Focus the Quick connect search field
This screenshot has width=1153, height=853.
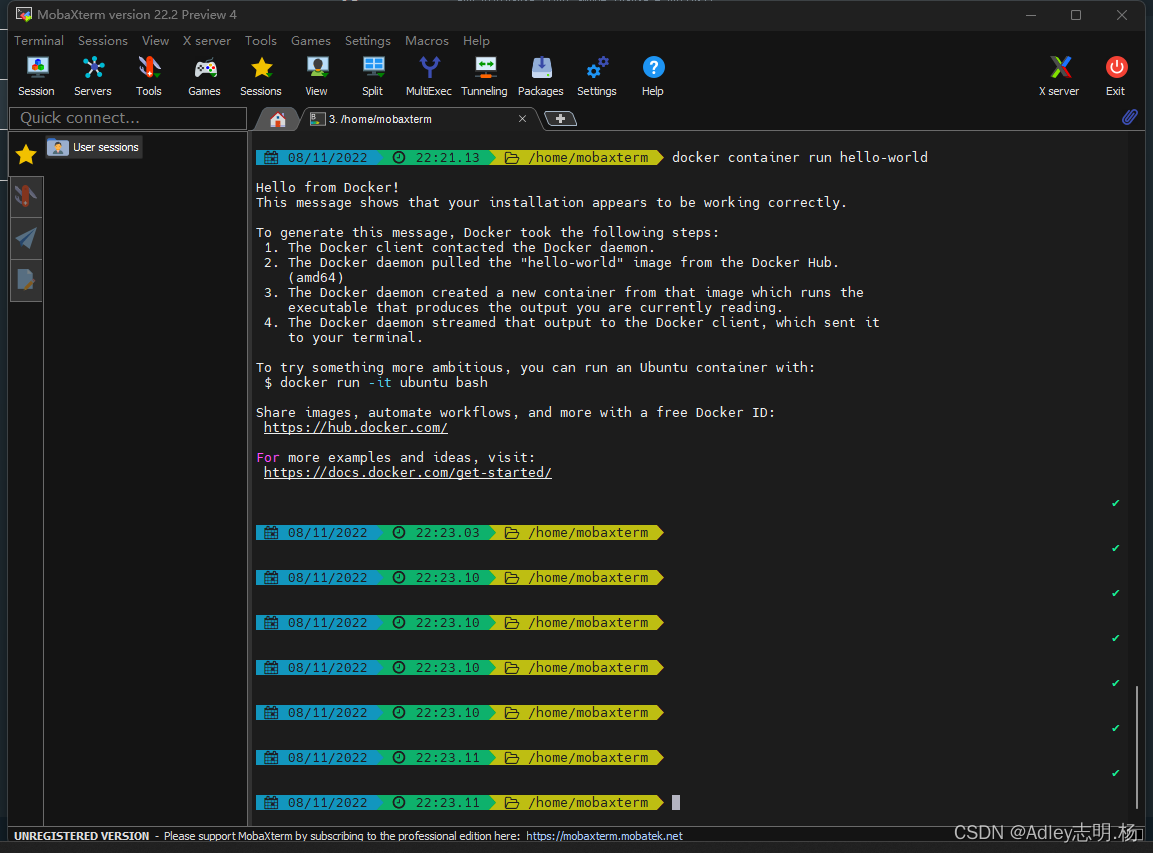(x=128, y=118)
